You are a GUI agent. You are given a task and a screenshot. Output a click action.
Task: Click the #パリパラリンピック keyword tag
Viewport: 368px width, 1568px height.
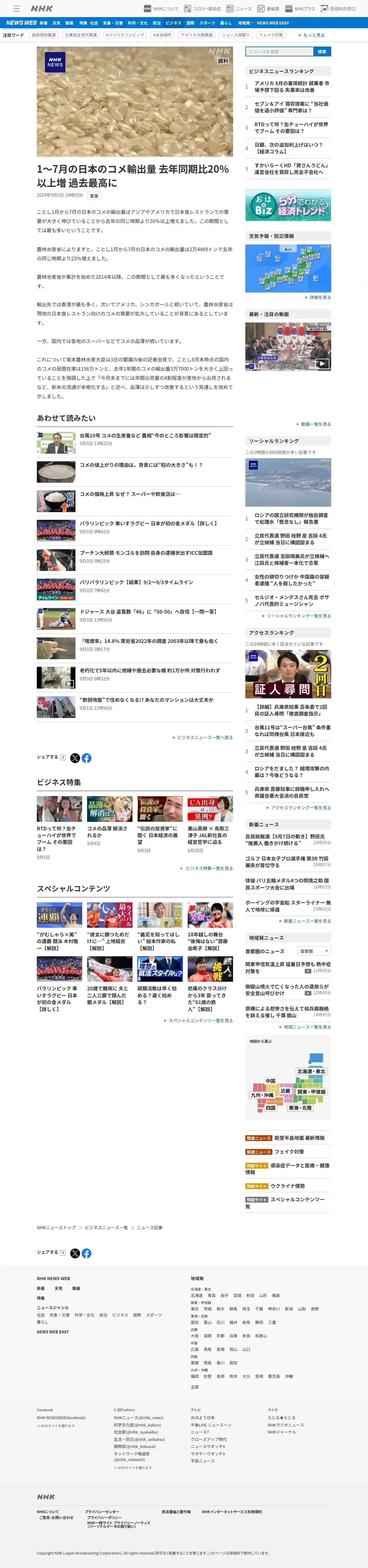(125, 35)
